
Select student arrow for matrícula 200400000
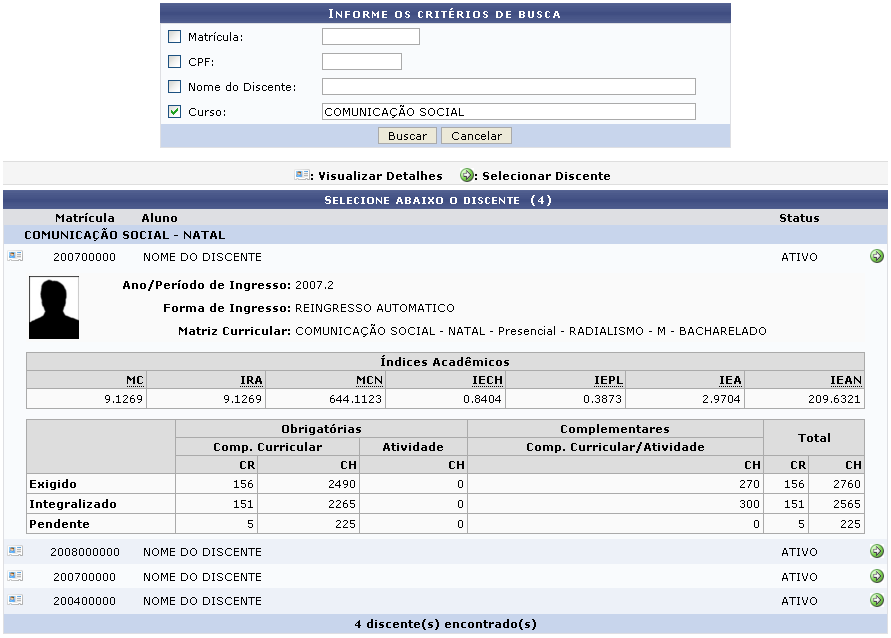point(876,600)
